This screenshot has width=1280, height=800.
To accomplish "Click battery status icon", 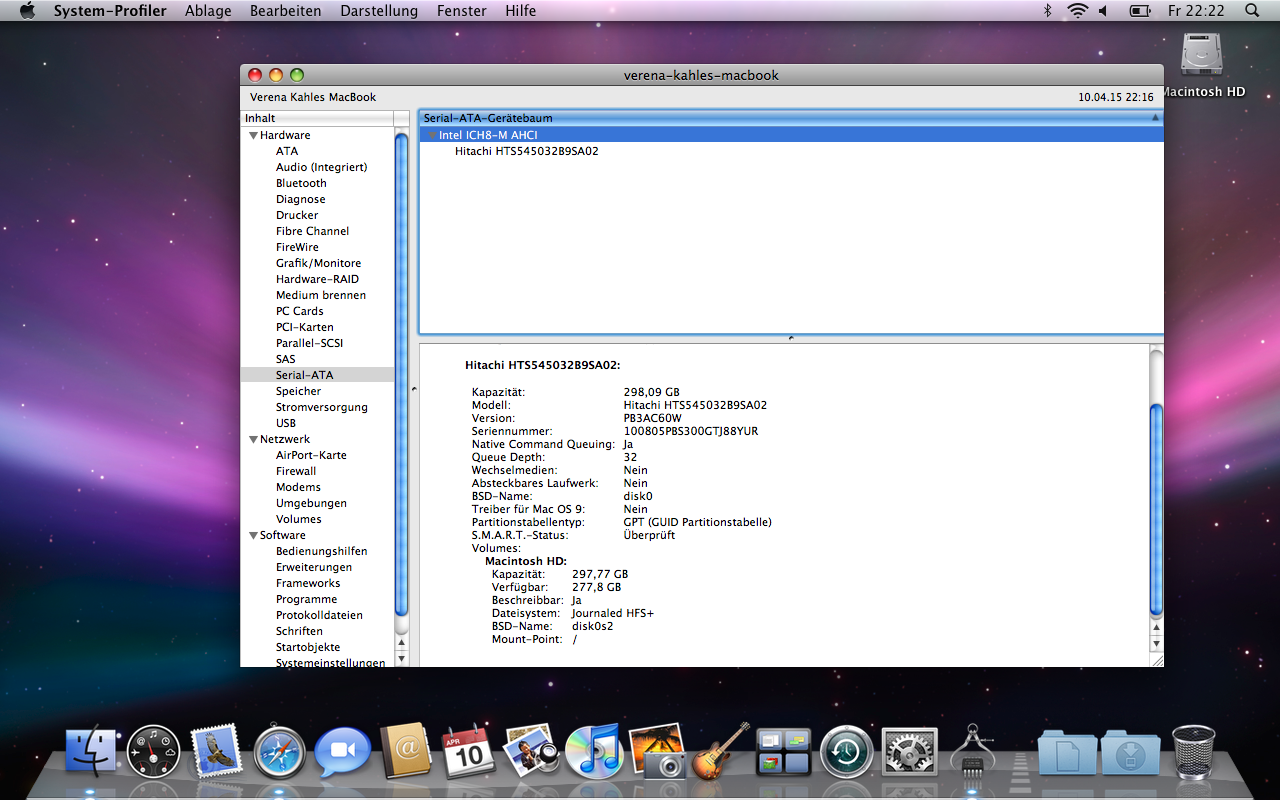I will click(1139, 10).
